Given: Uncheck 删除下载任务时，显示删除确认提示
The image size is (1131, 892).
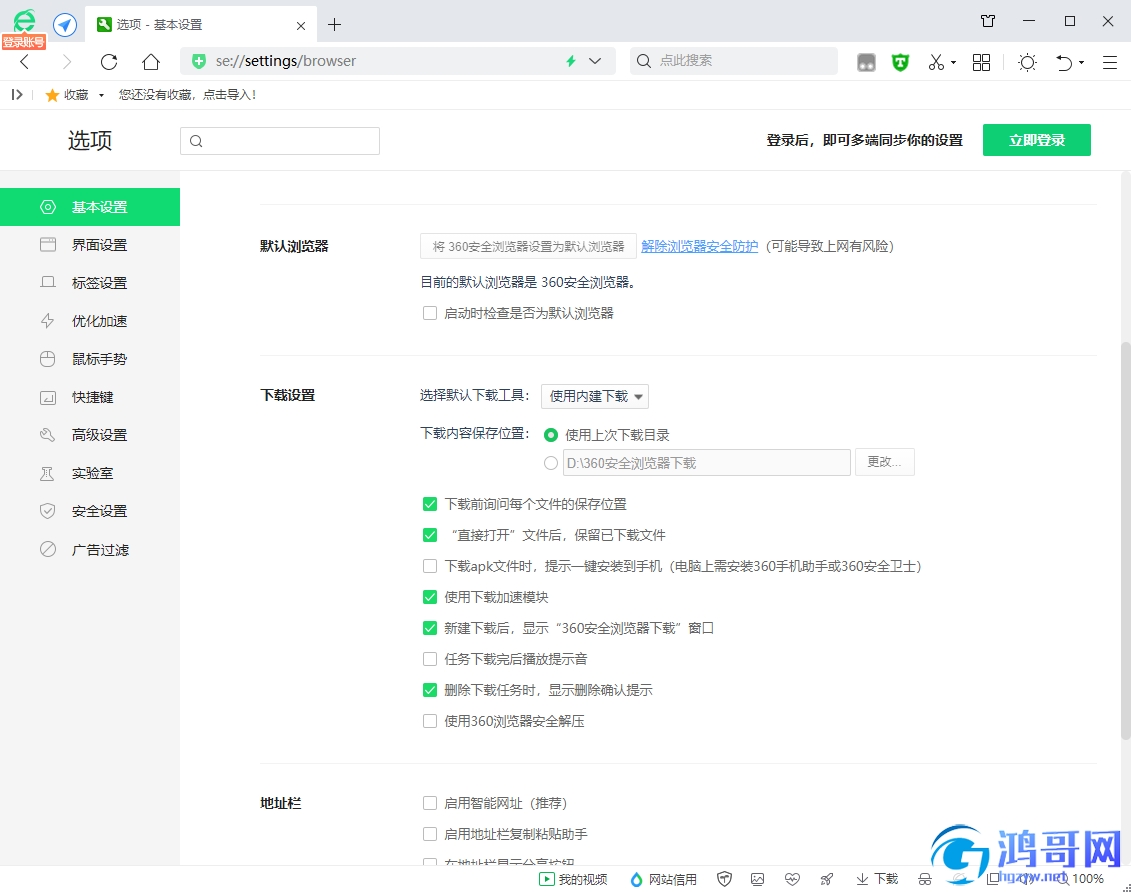Looking at the screenshot, I should (430, 690).
